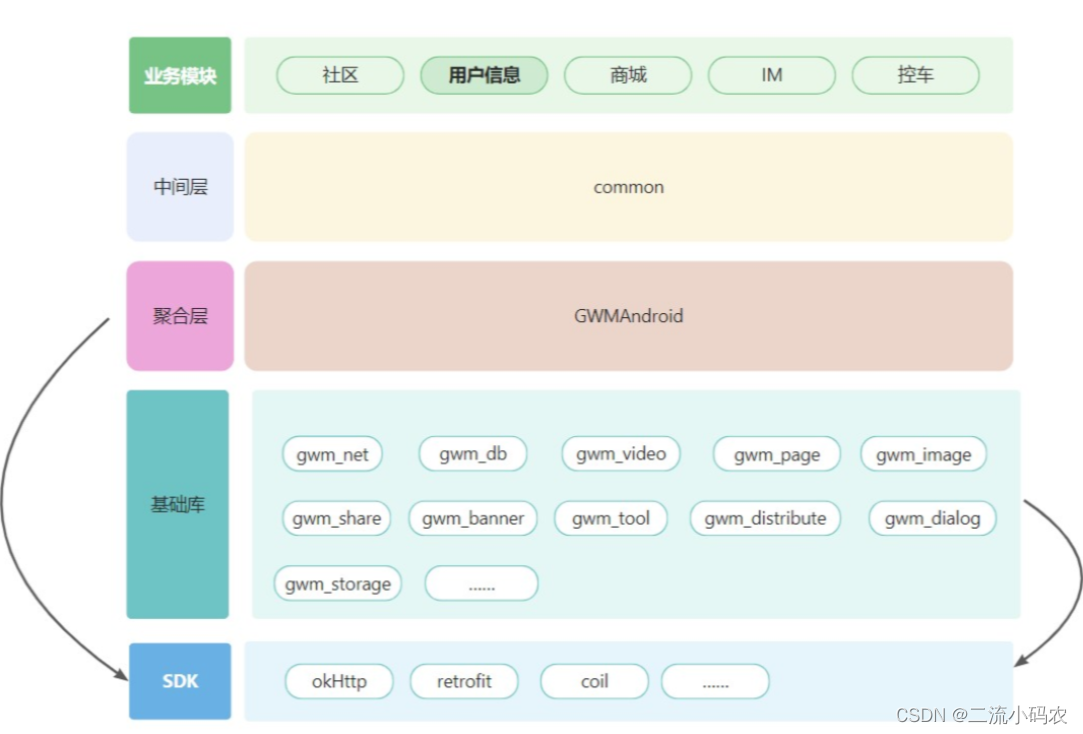This screenshot has height=734, width=1083.
Task: Click the 商城 module pill
Action: click(x=628, y=75)
